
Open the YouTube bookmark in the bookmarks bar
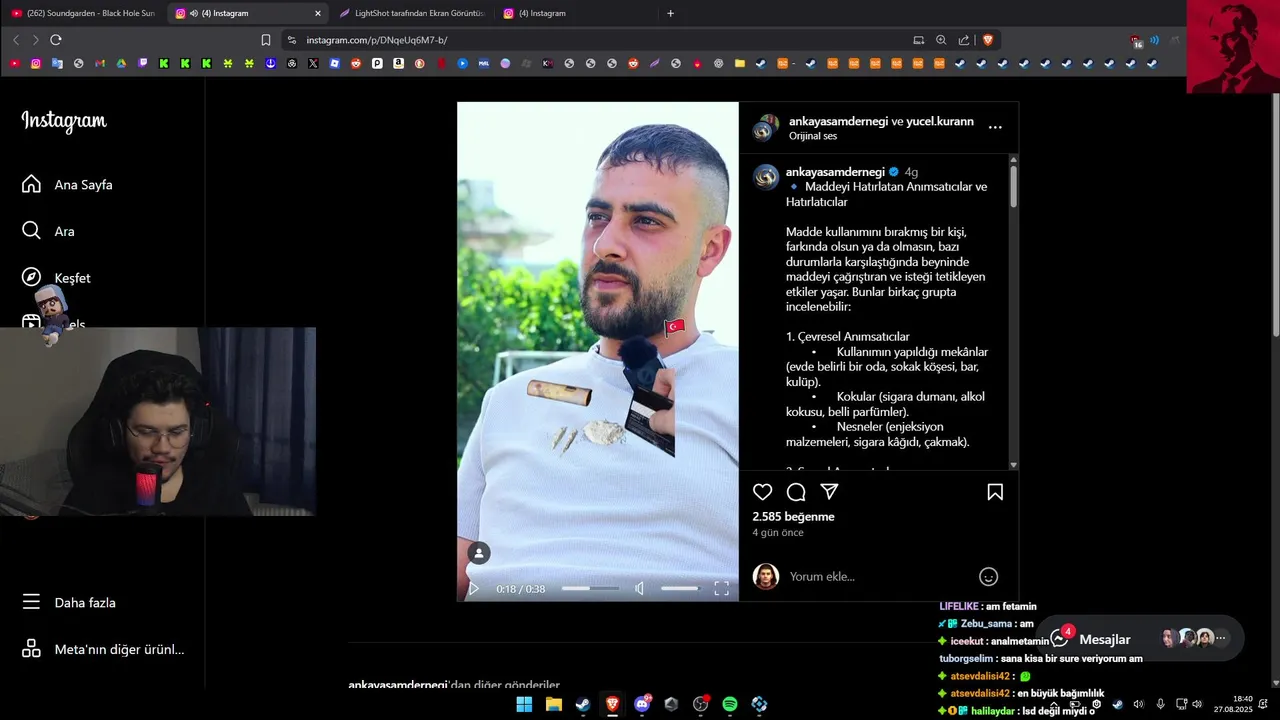point(14,63)
